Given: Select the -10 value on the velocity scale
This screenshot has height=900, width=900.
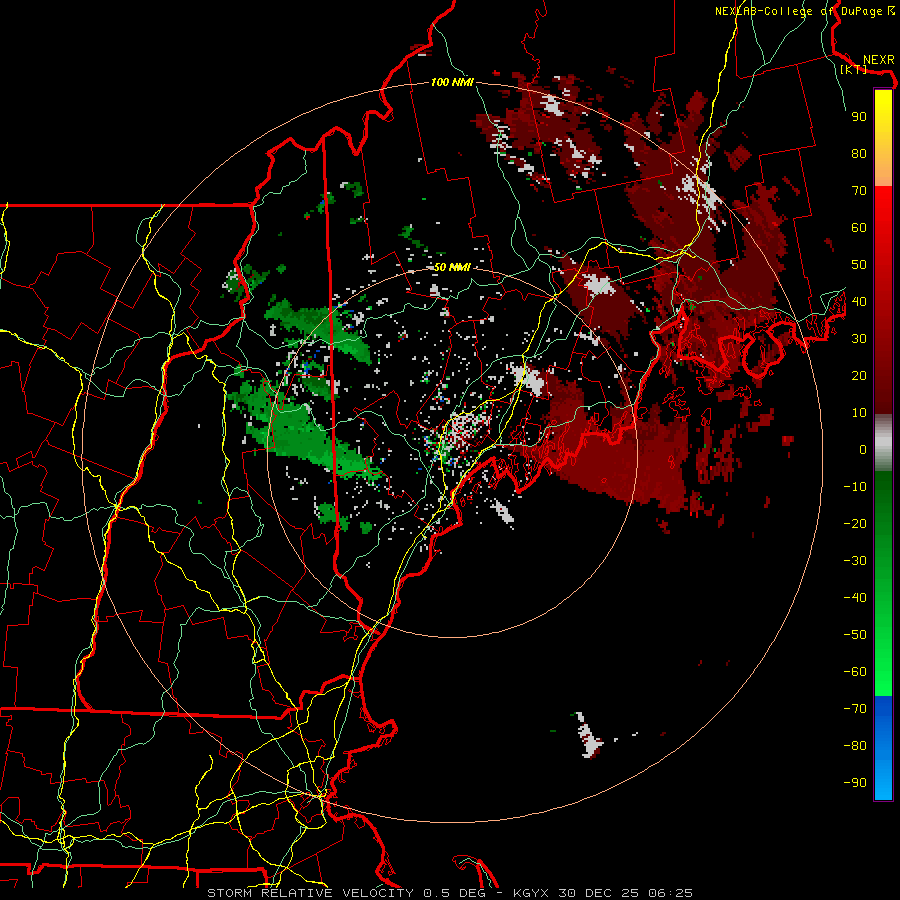Looking at the screenshot, I should pos(855,487).
